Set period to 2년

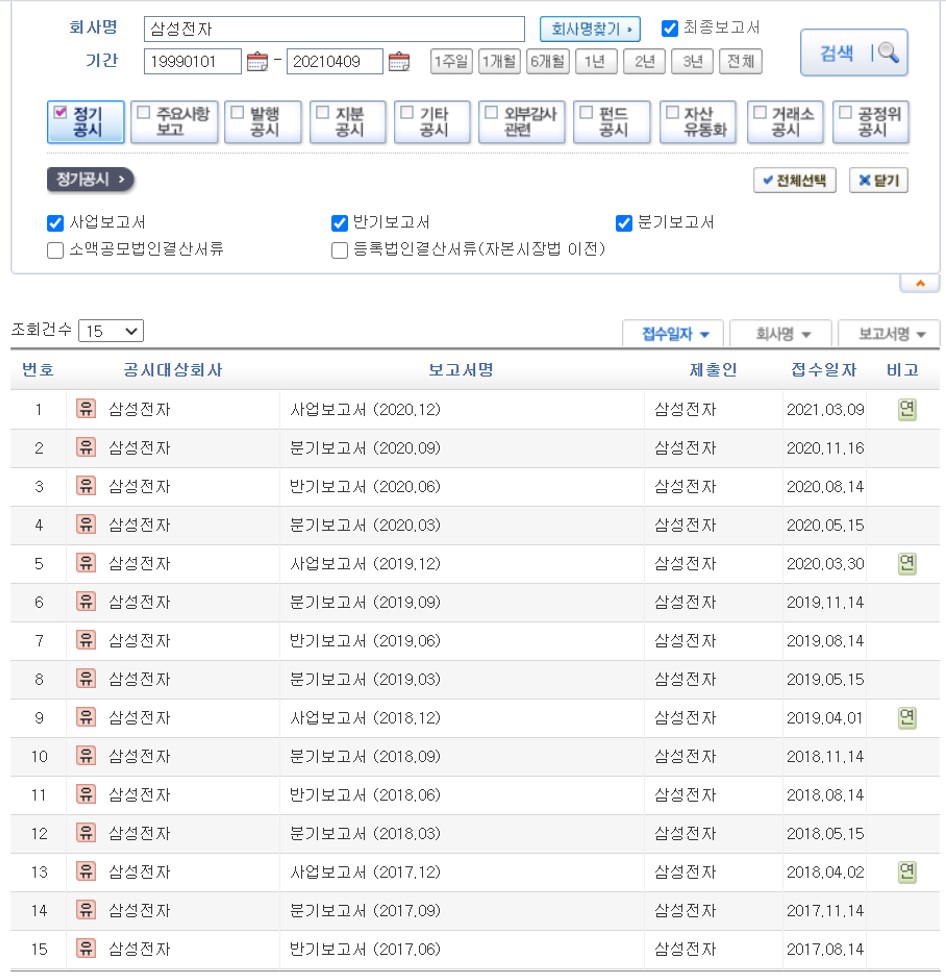tap(644, 62)
